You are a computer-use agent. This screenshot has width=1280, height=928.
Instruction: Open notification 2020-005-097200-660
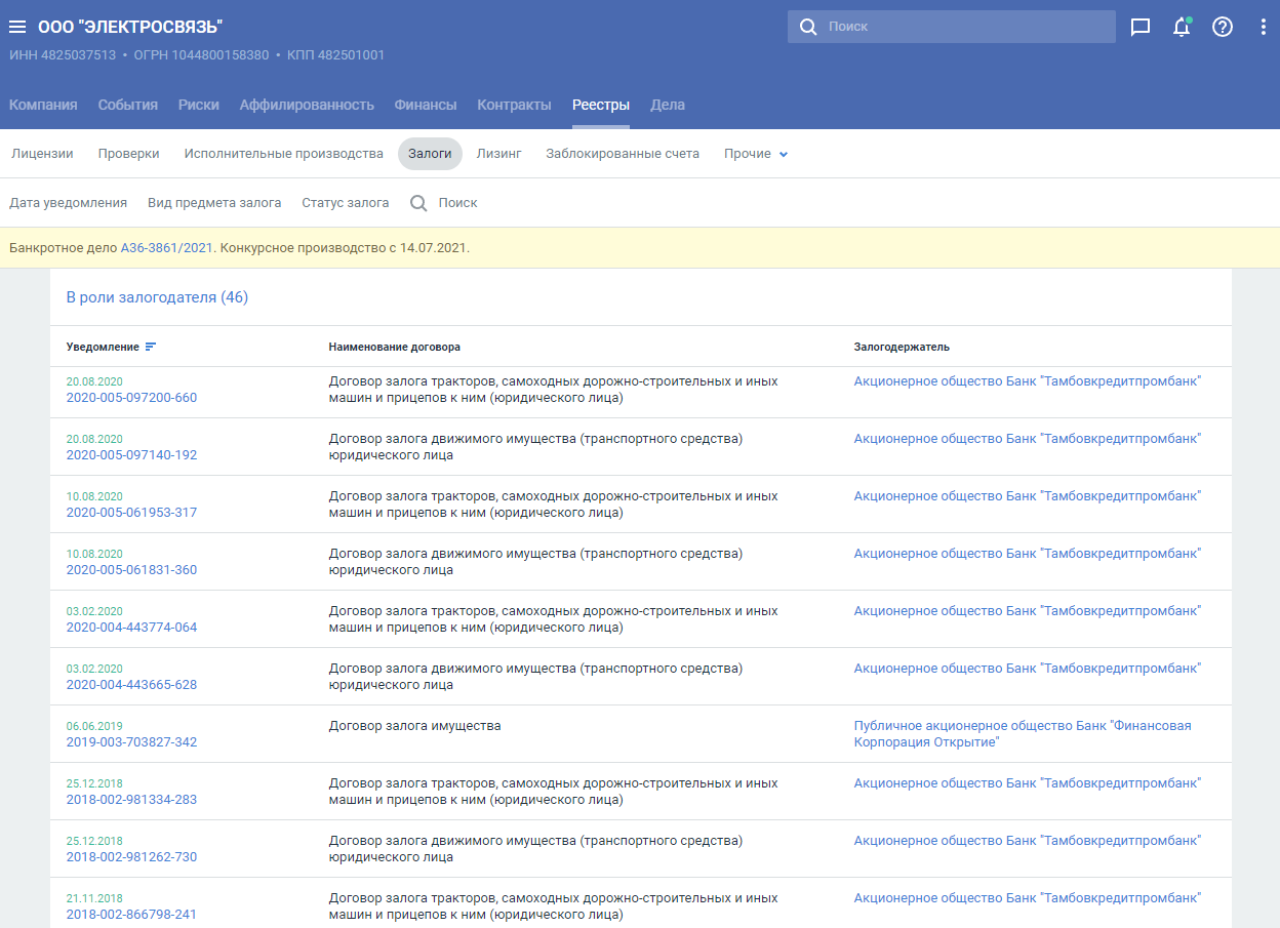coord(132,398)
